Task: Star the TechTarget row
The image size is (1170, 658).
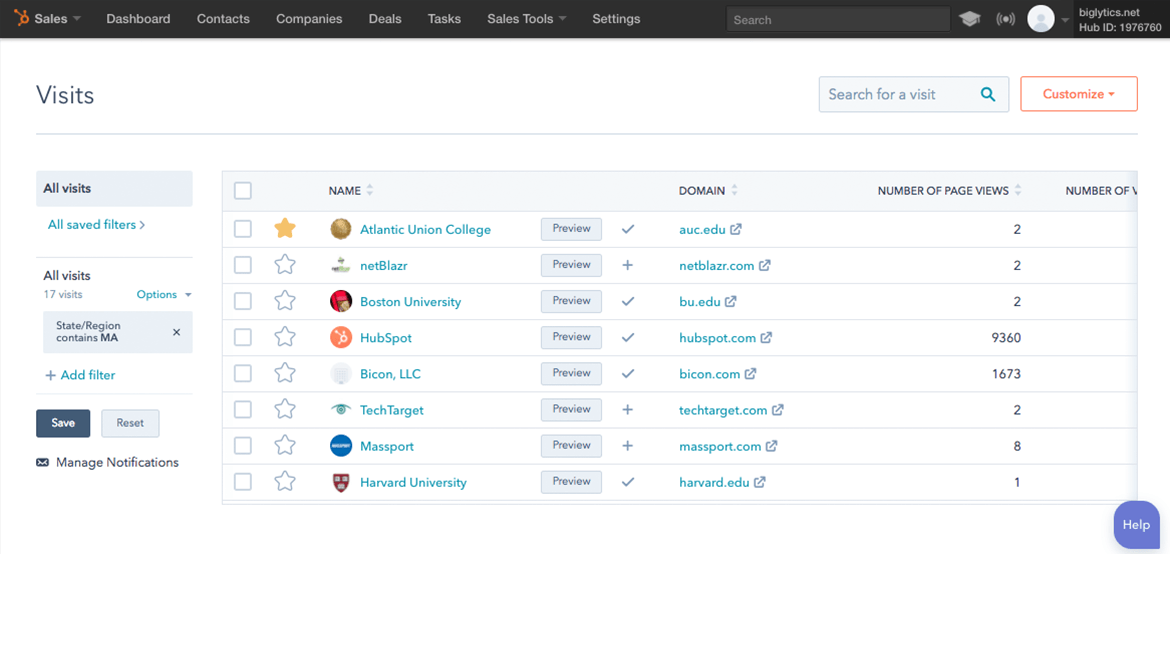Action: [285, 409]
